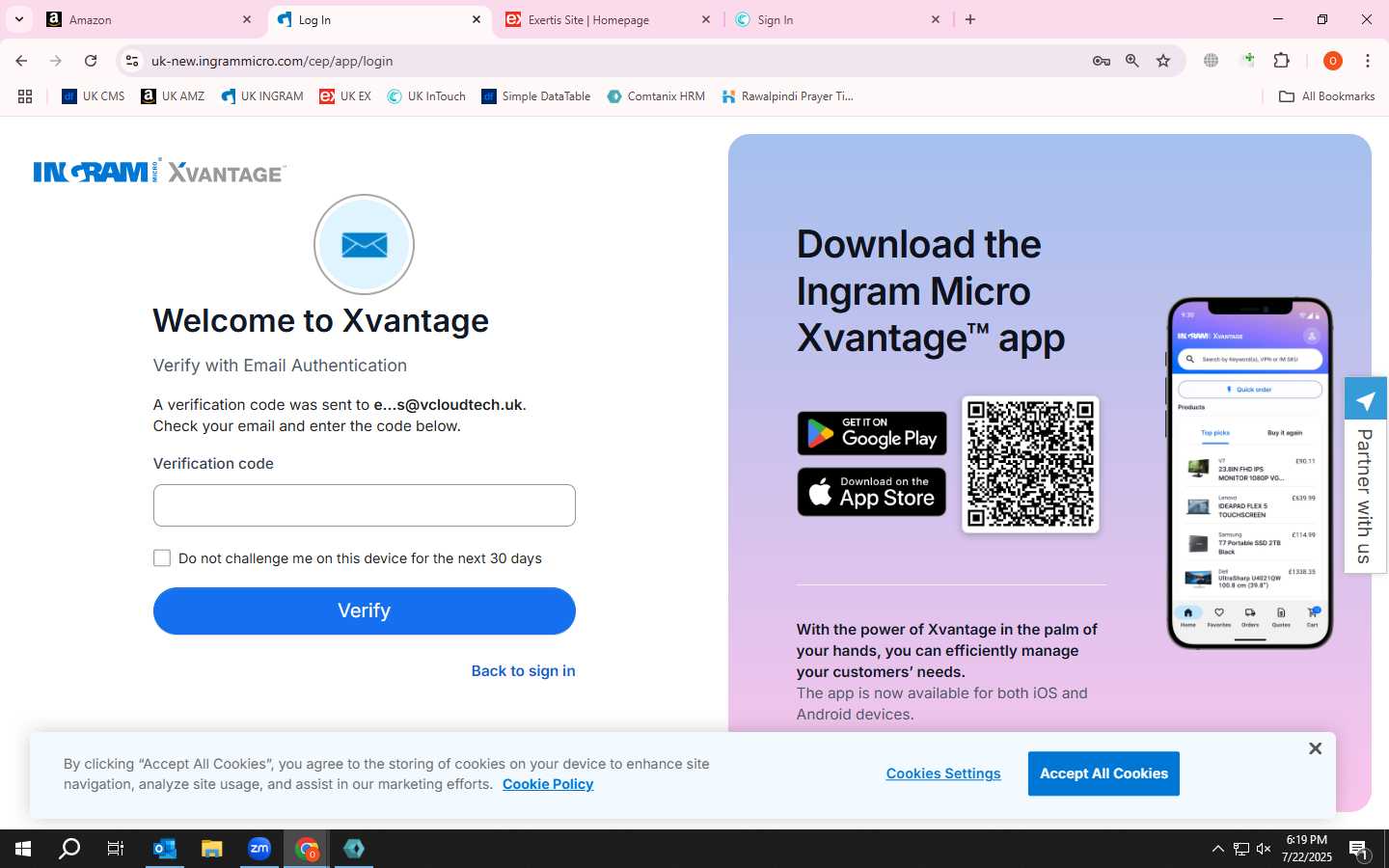Close the Log In tab
1389x868 pixels.
click(x=477, y=19)
